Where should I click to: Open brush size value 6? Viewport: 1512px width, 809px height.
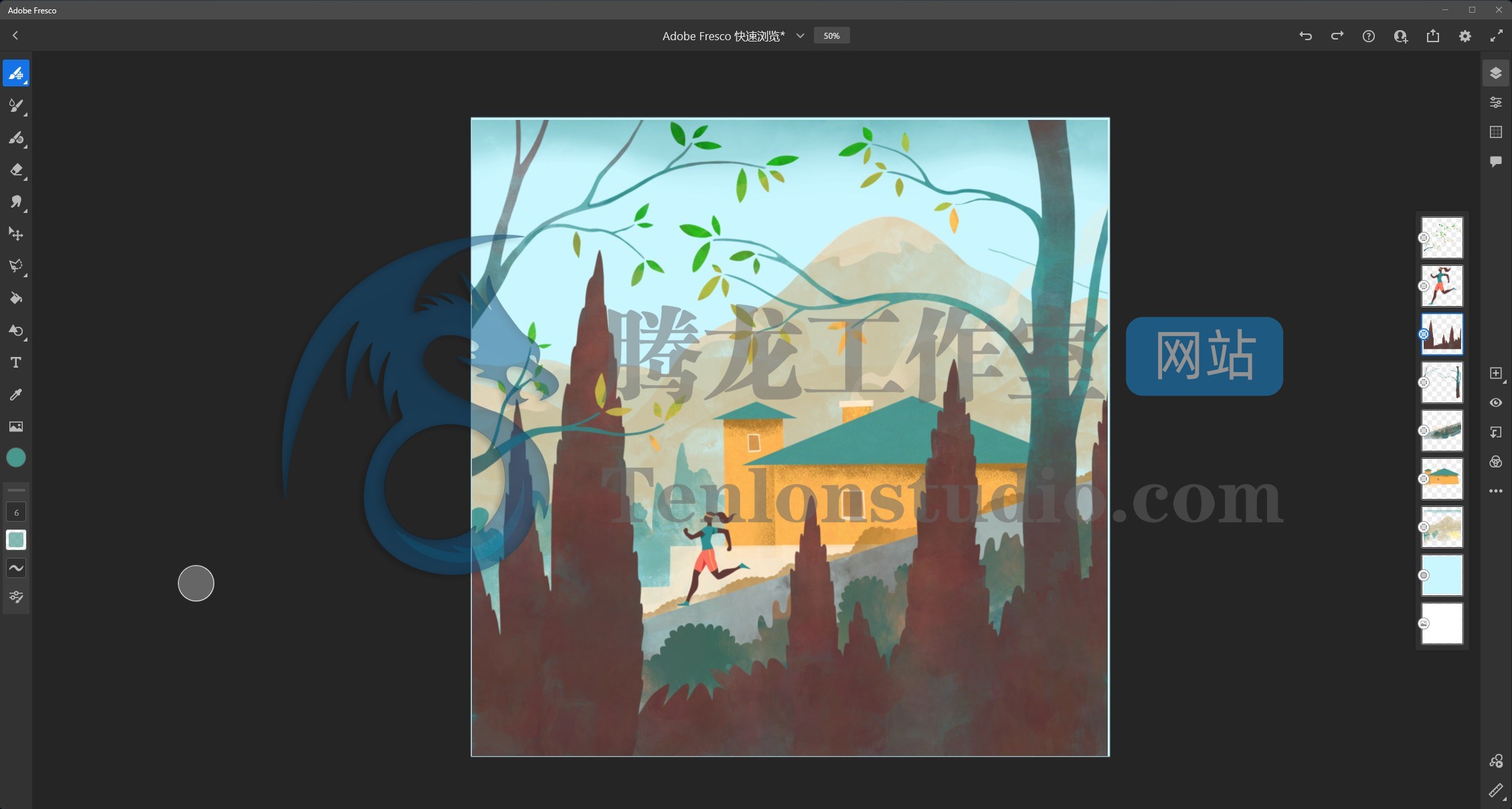click(16, 512)
